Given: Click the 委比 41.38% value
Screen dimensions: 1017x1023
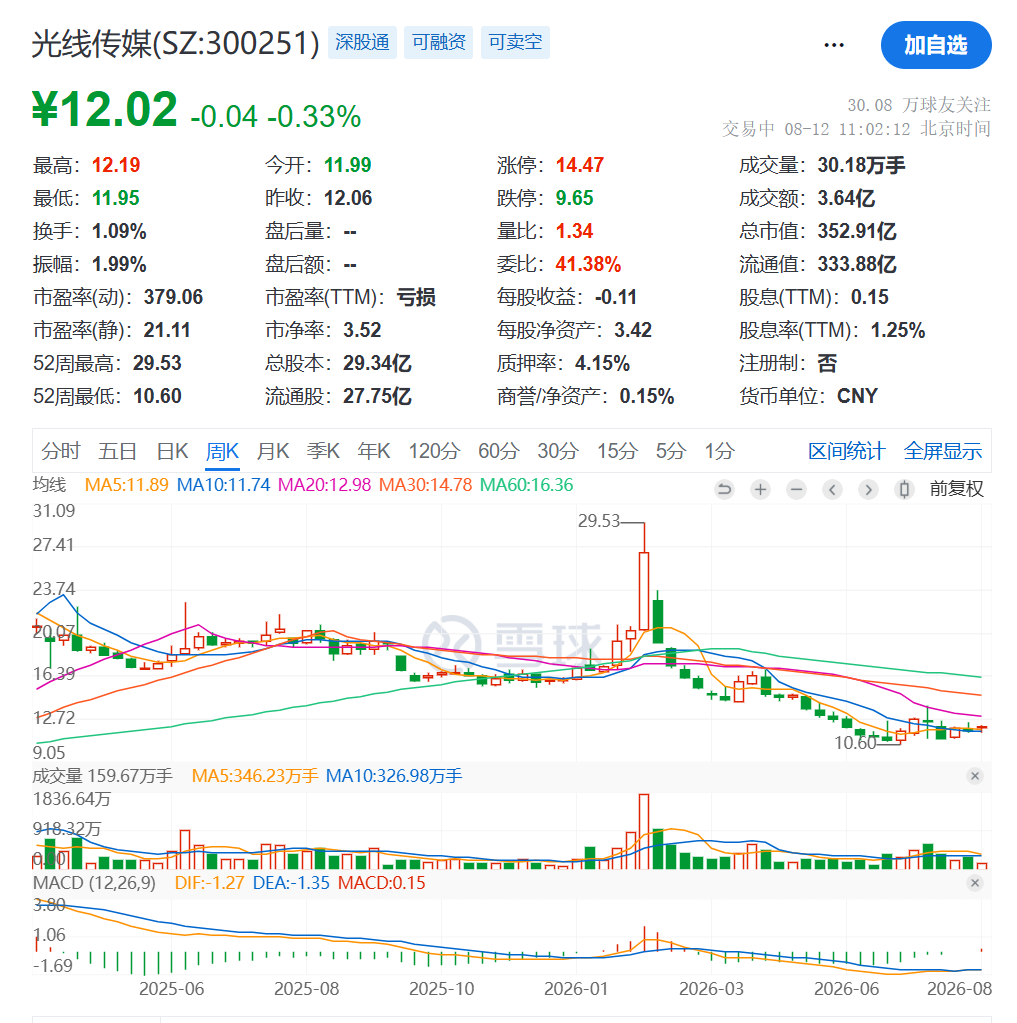Looking at the screenshot, I should (x=588, y=264).
